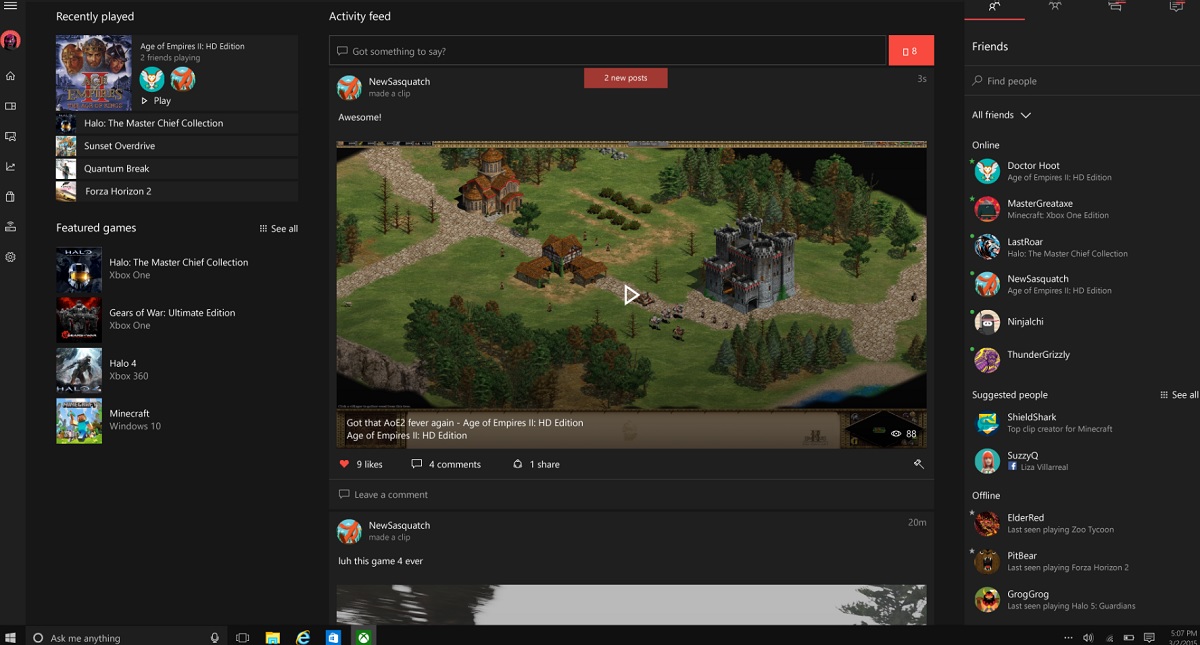
Task: Open Age of Empires II cover art
Action: pos(93,73)
